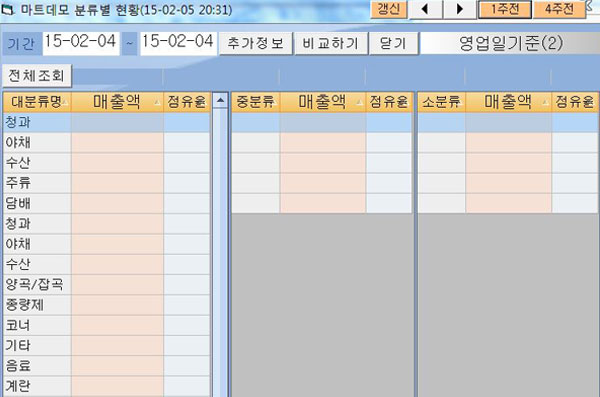
Task: Click the start date field 15-02-04
Action: 81,42
